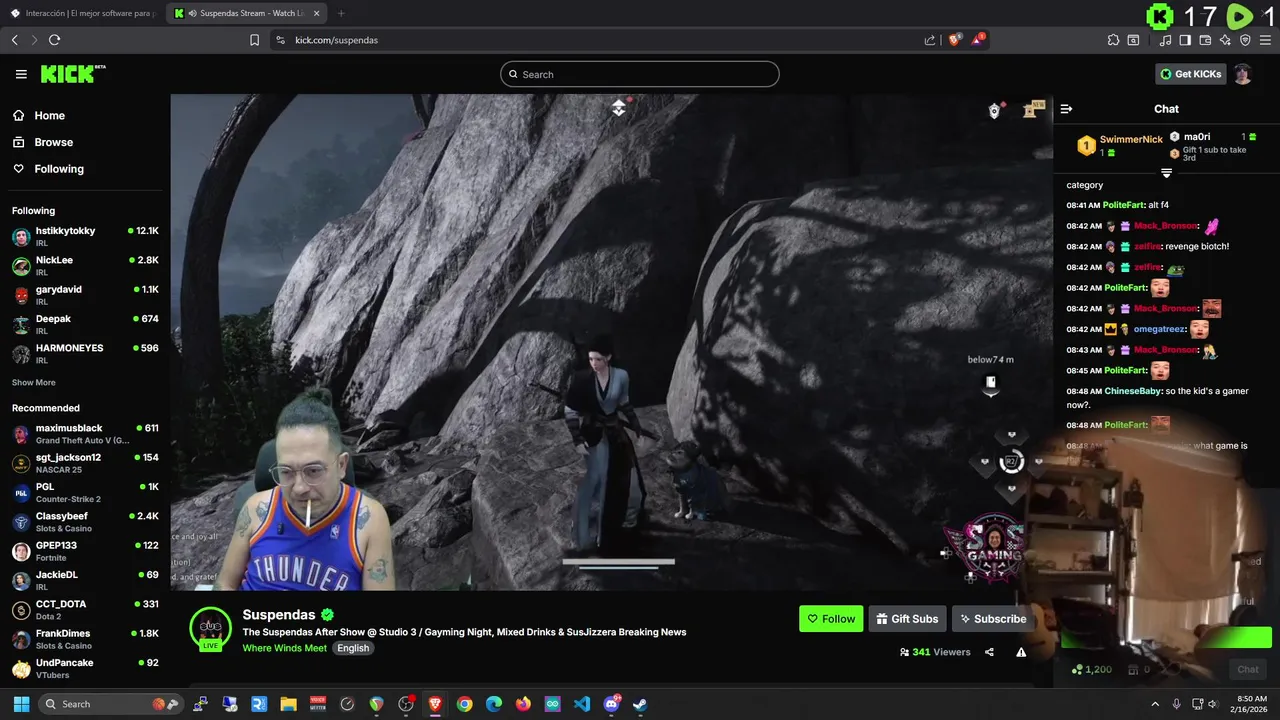Open garydavid channel in Following
This screenshot has width=1280, height=720.
point(85,295)
